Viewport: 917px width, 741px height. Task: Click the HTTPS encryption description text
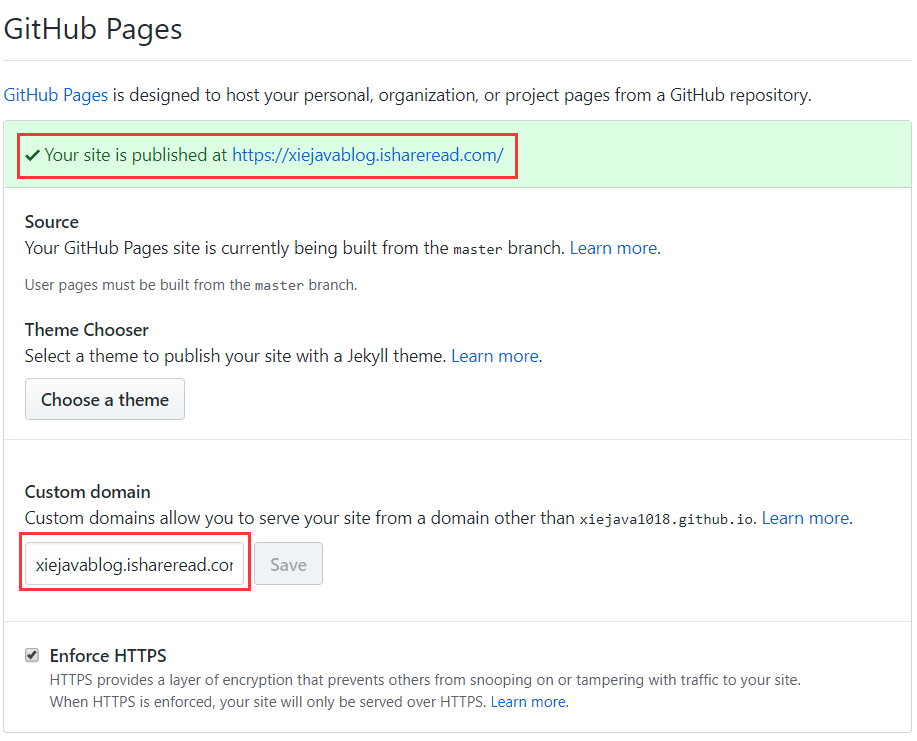point(425,680)
